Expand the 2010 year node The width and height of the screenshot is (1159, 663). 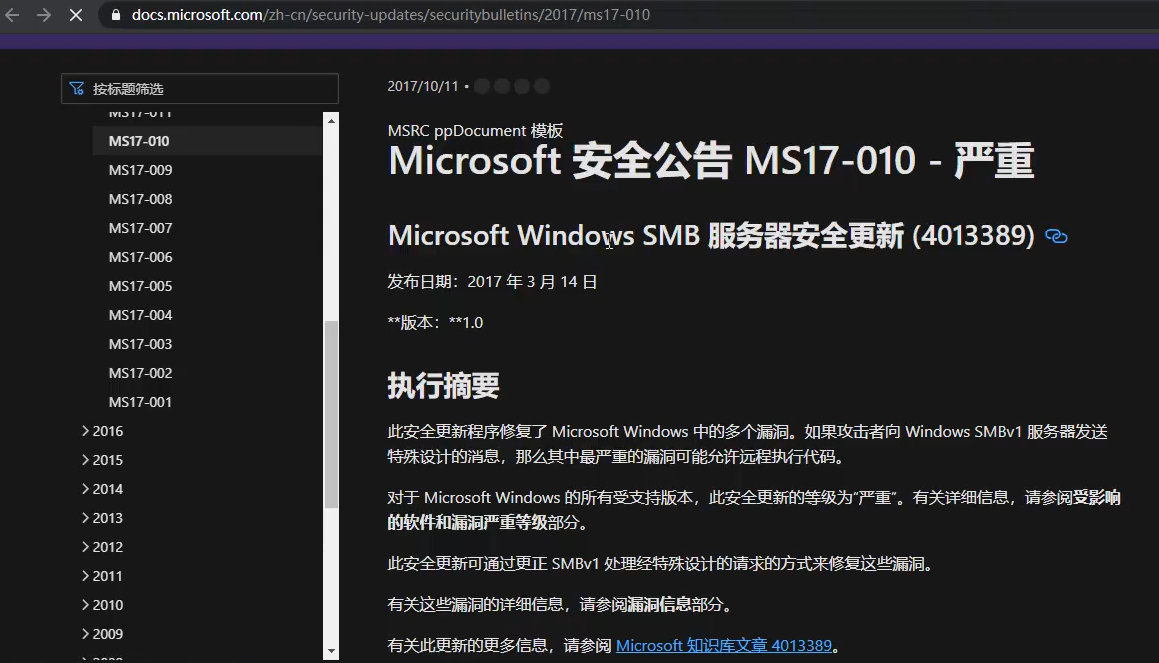pos(102,605)
